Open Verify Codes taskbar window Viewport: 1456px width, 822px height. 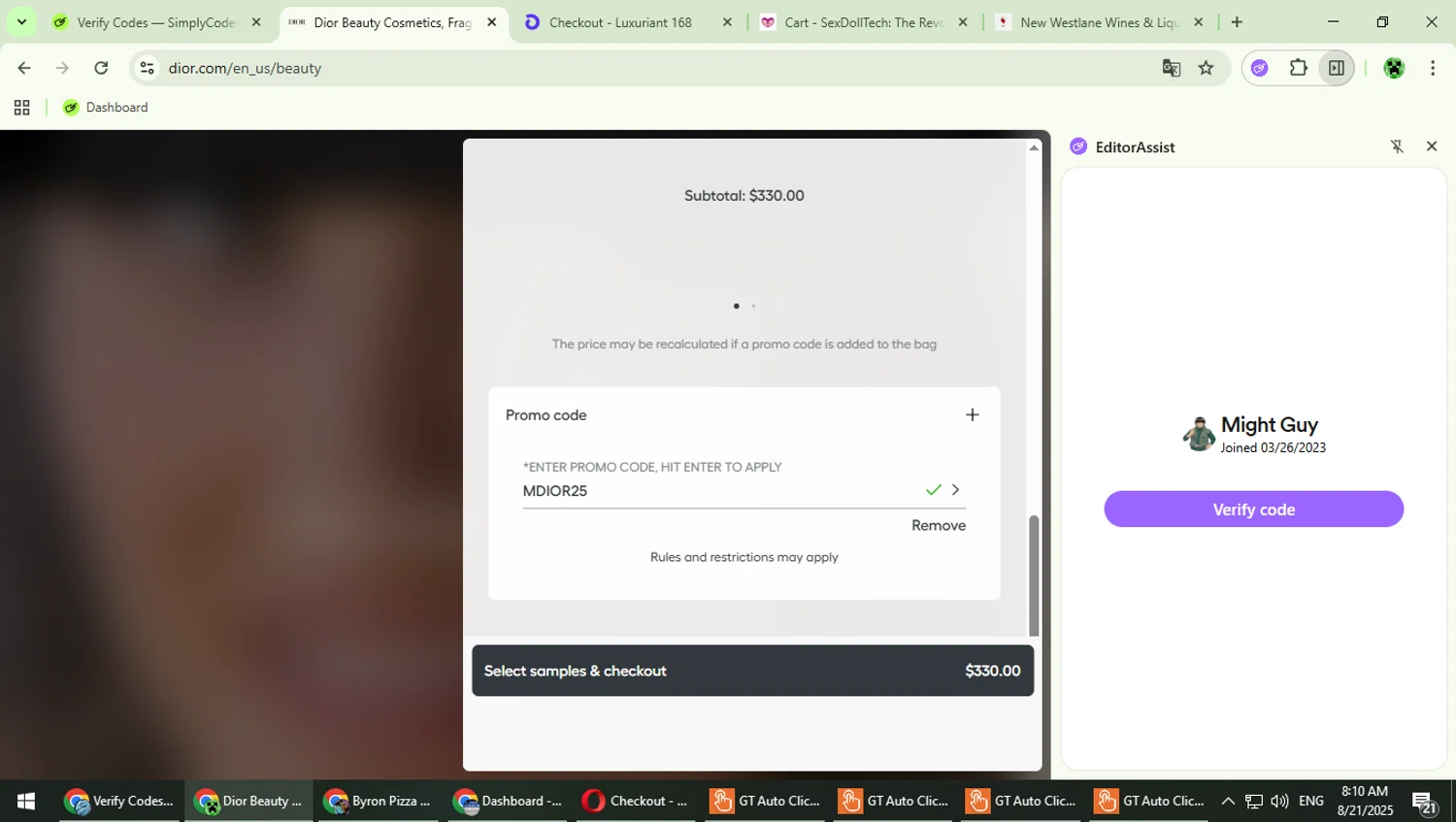119,801
